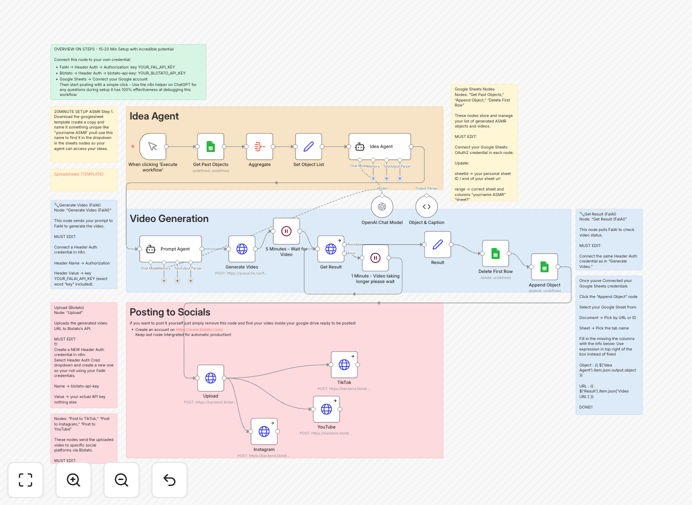Select the Aggregate node
This screenshot has width=692, height=505.
[x=260, y=147]
